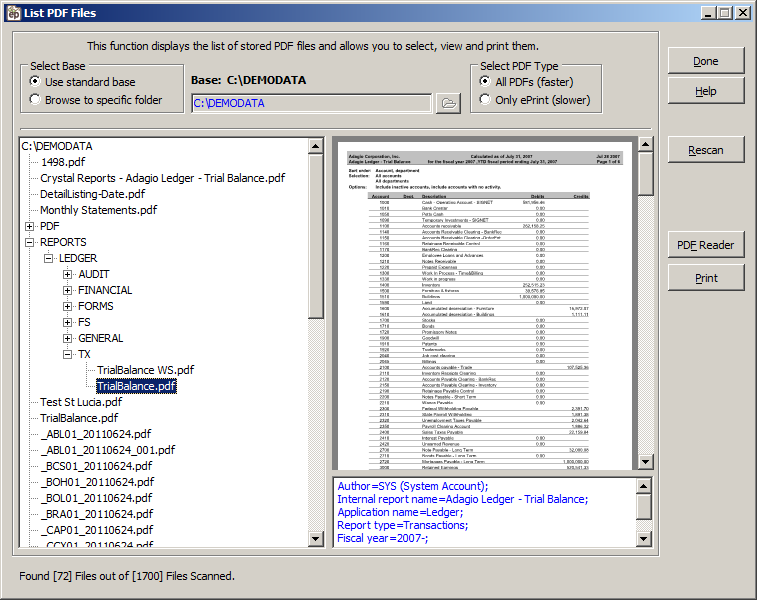Click the Fiscal year=2007 metadata line
The image size is (757, 600).
click(x=382, y=538)
